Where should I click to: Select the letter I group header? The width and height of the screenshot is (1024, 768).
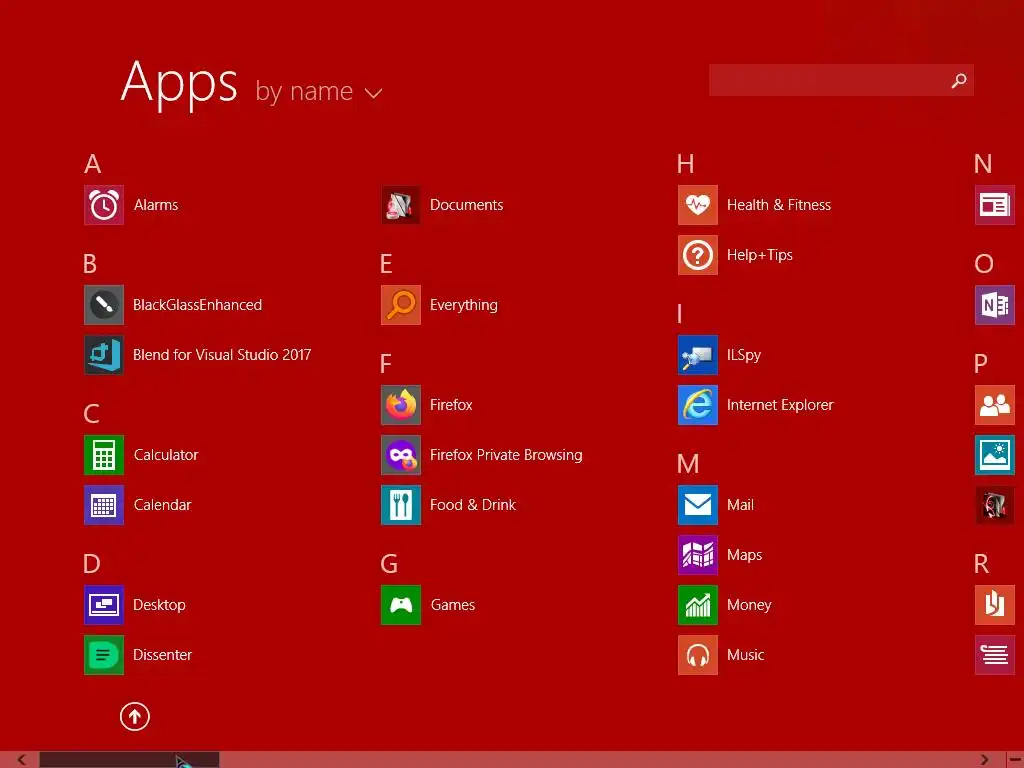680,314
